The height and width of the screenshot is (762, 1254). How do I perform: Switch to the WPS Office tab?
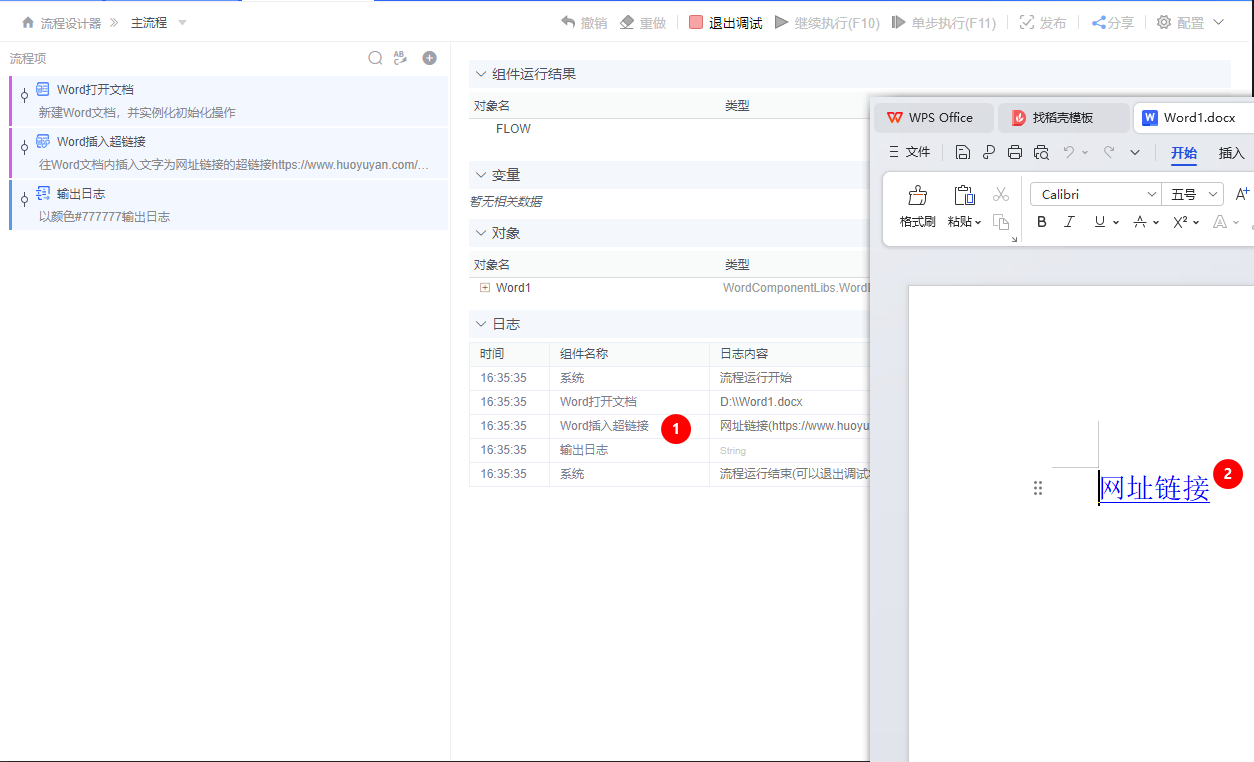tap(932, 117)
